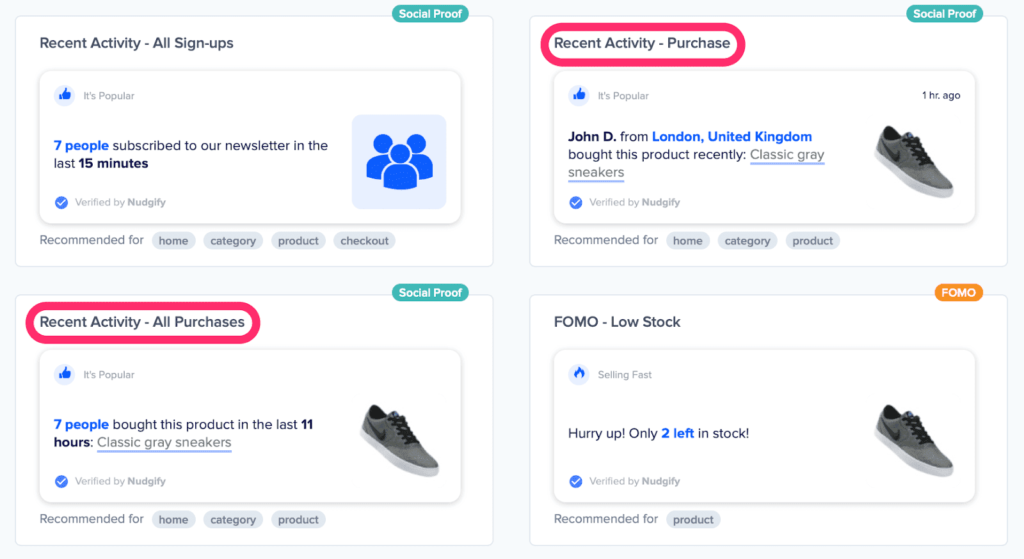
Task: Select the category tag under All Purchases
Action: (x=235, y=520)
